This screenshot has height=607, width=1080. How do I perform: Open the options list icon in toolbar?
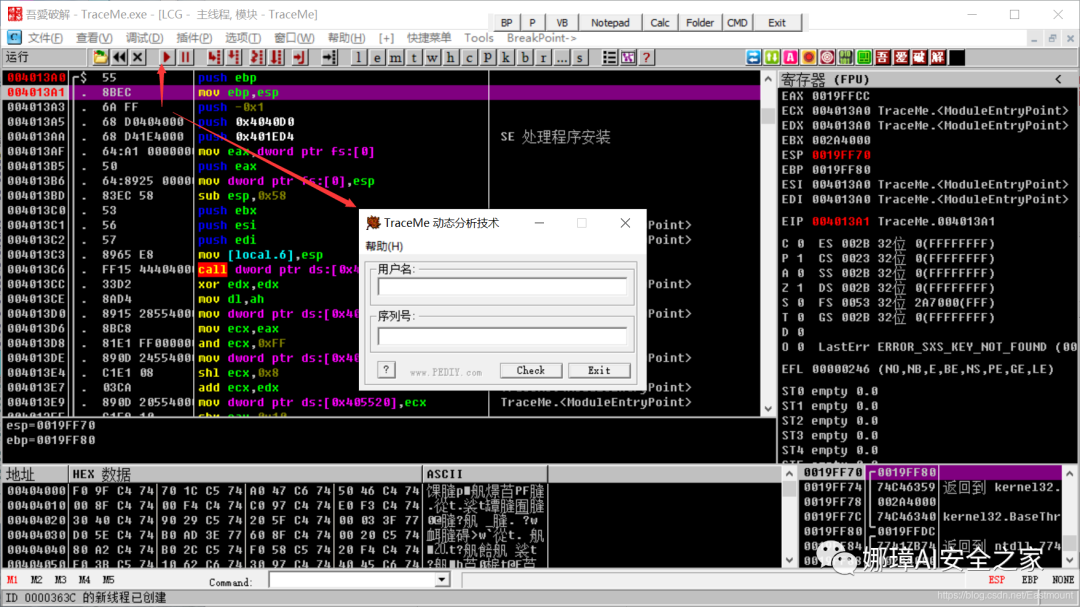coord(610,57)
